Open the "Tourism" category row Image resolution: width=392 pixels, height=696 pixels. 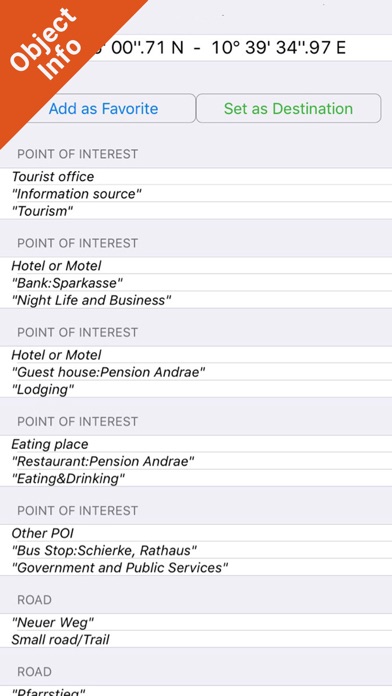[196, 211]
